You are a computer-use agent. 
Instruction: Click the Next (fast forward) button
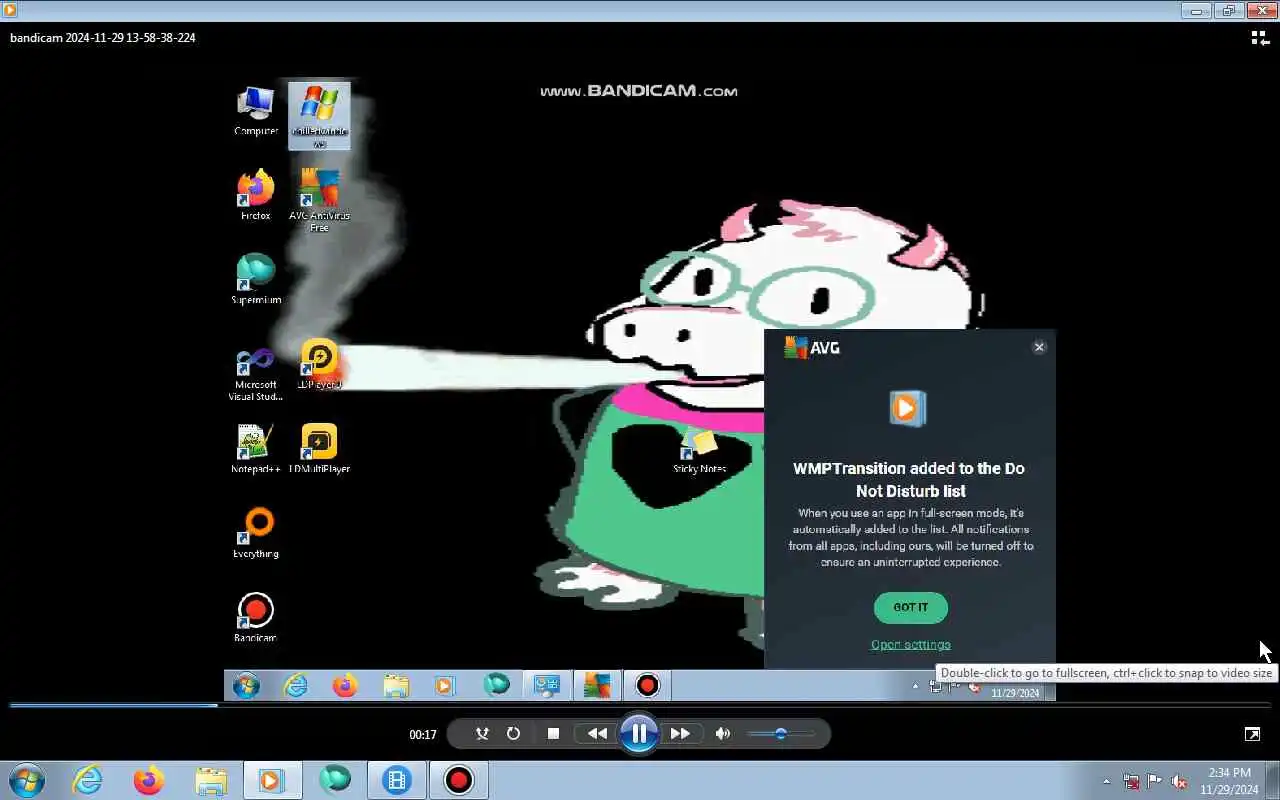pos(680,734)
